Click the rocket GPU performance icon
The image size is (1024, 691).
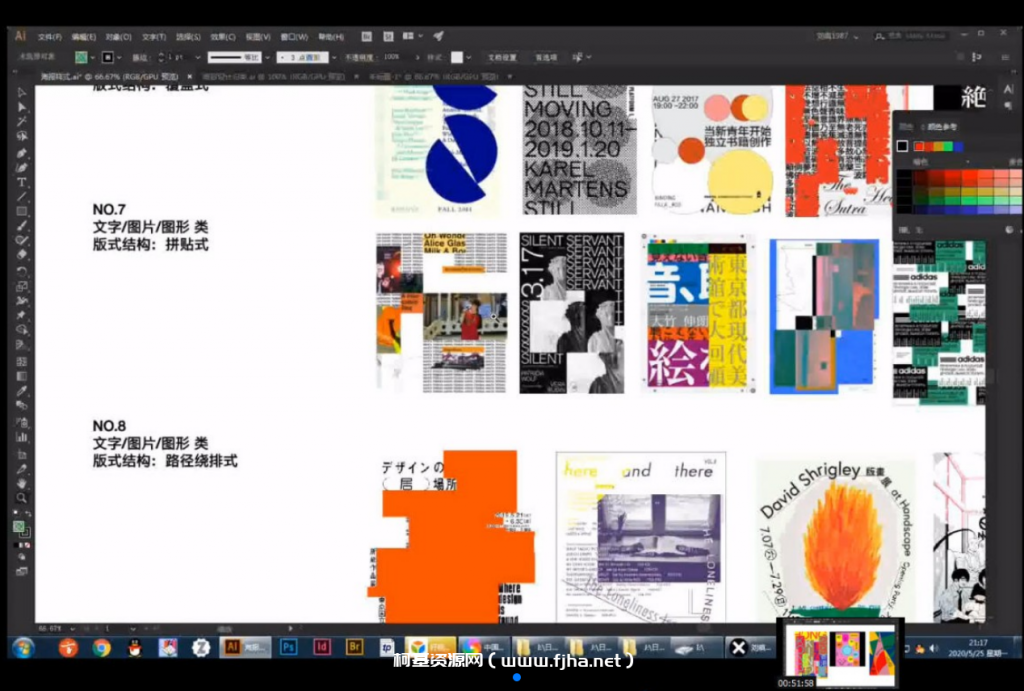click(438, 36)
